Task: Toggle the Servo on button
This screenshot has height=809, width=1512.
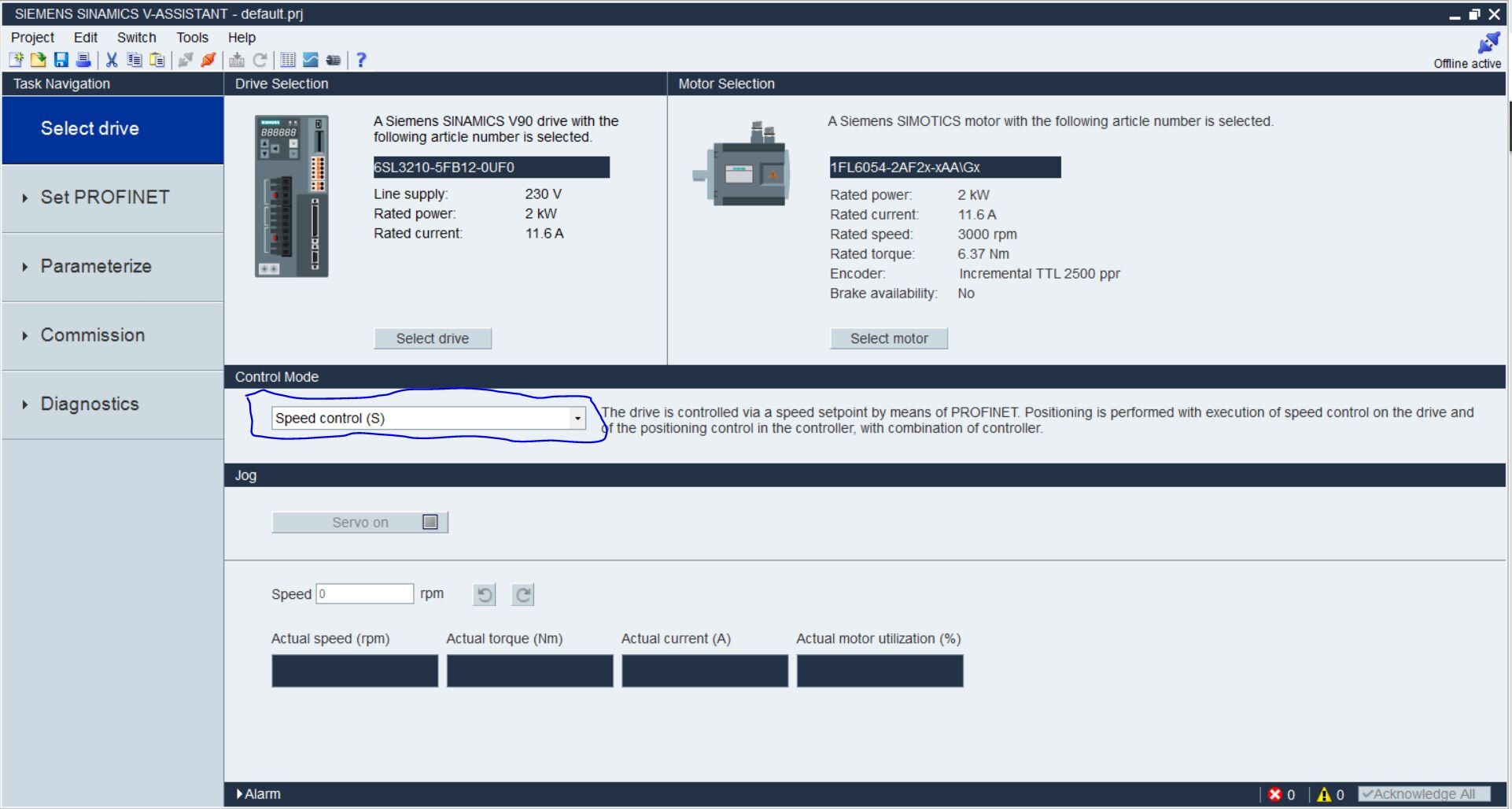Action: [x=360, y=523]
